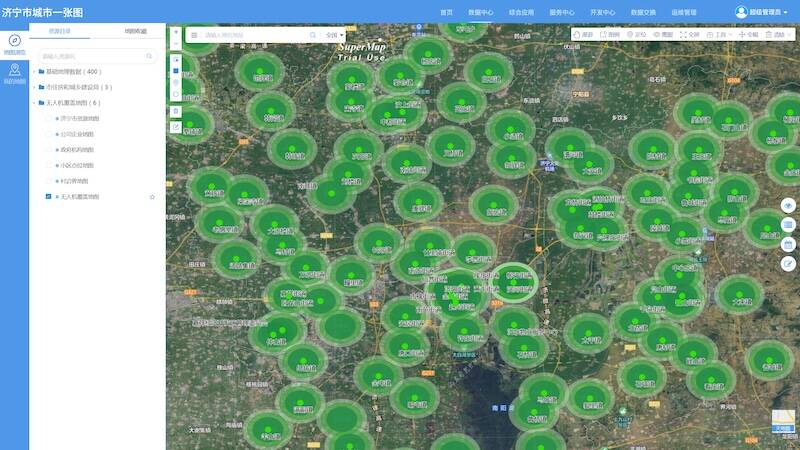Open 数据交换 in top navigation

pos(643,12)
